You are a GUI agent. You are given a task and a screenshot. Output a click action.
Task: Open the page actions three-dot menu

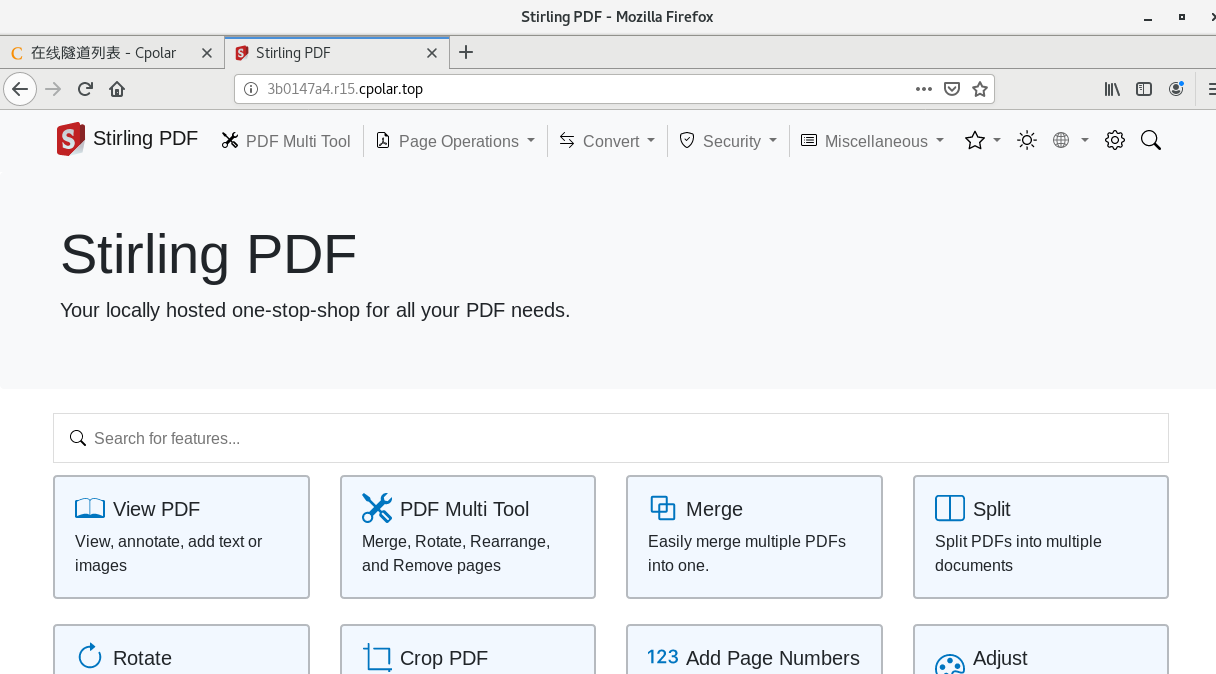924,89
